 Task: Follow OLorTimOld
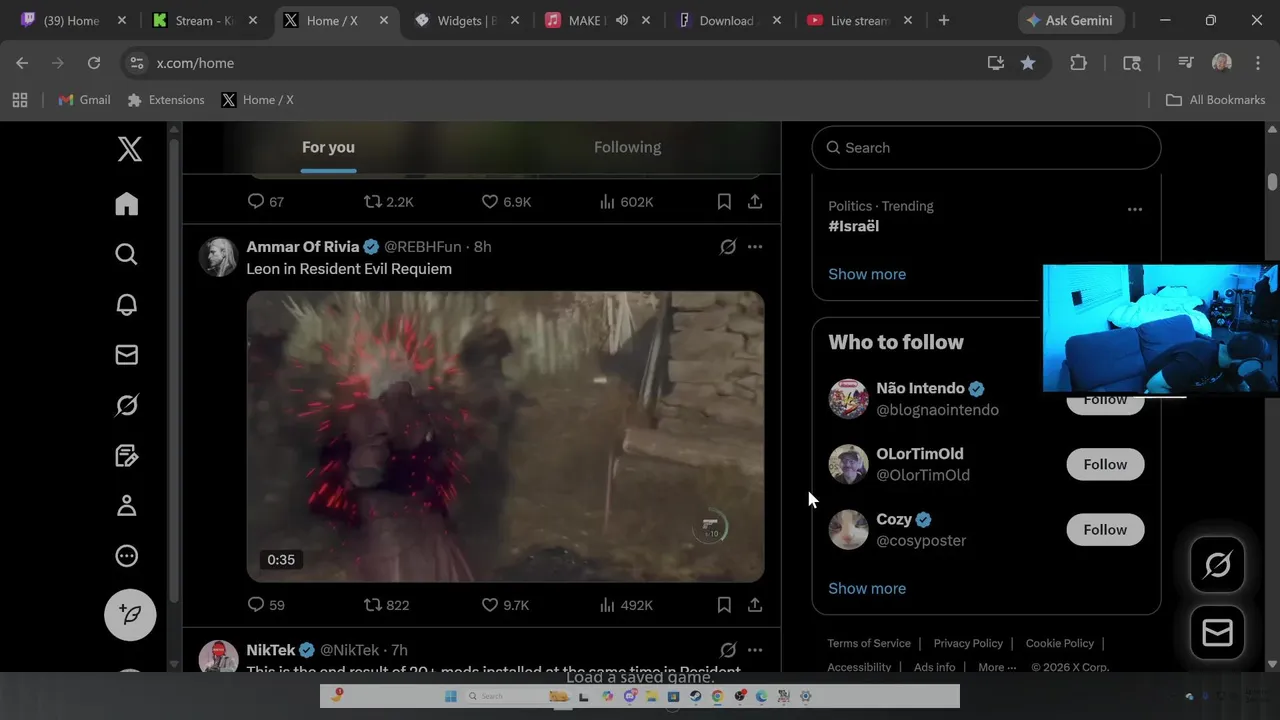pos(1105,464)
